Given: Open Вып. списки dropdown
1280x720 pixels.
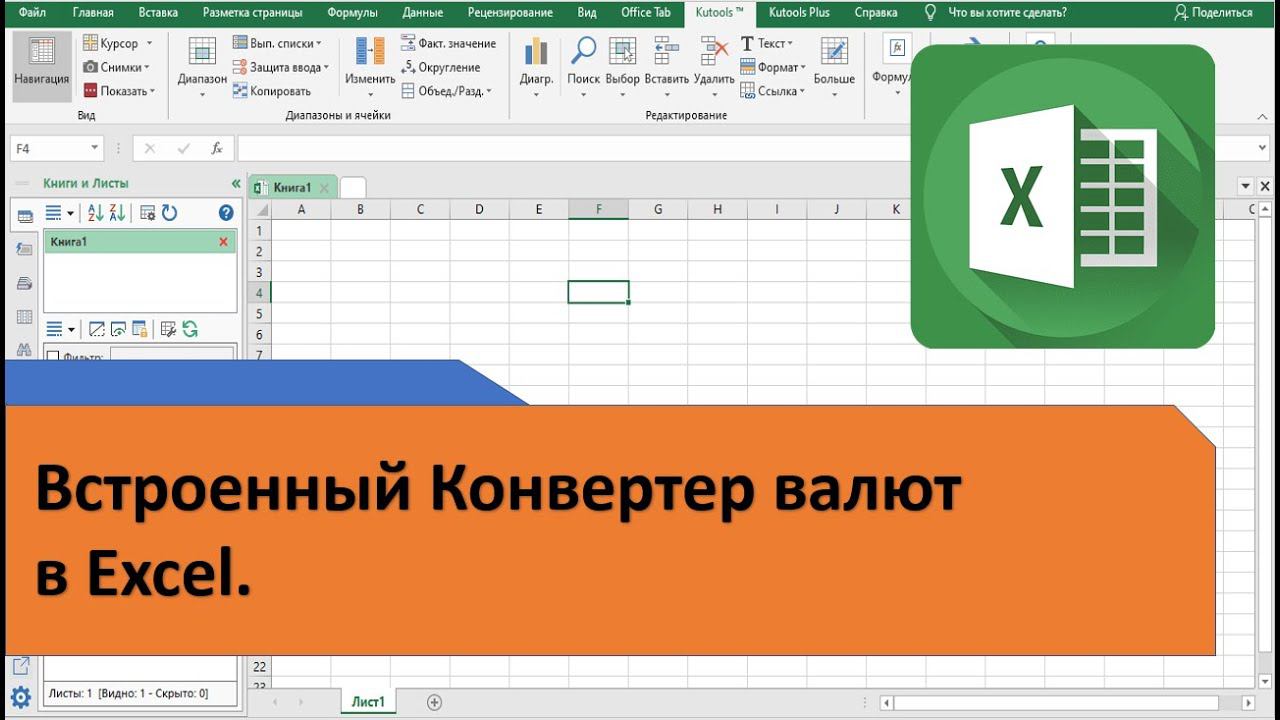Looking at the screenshot, I should 319,43.
